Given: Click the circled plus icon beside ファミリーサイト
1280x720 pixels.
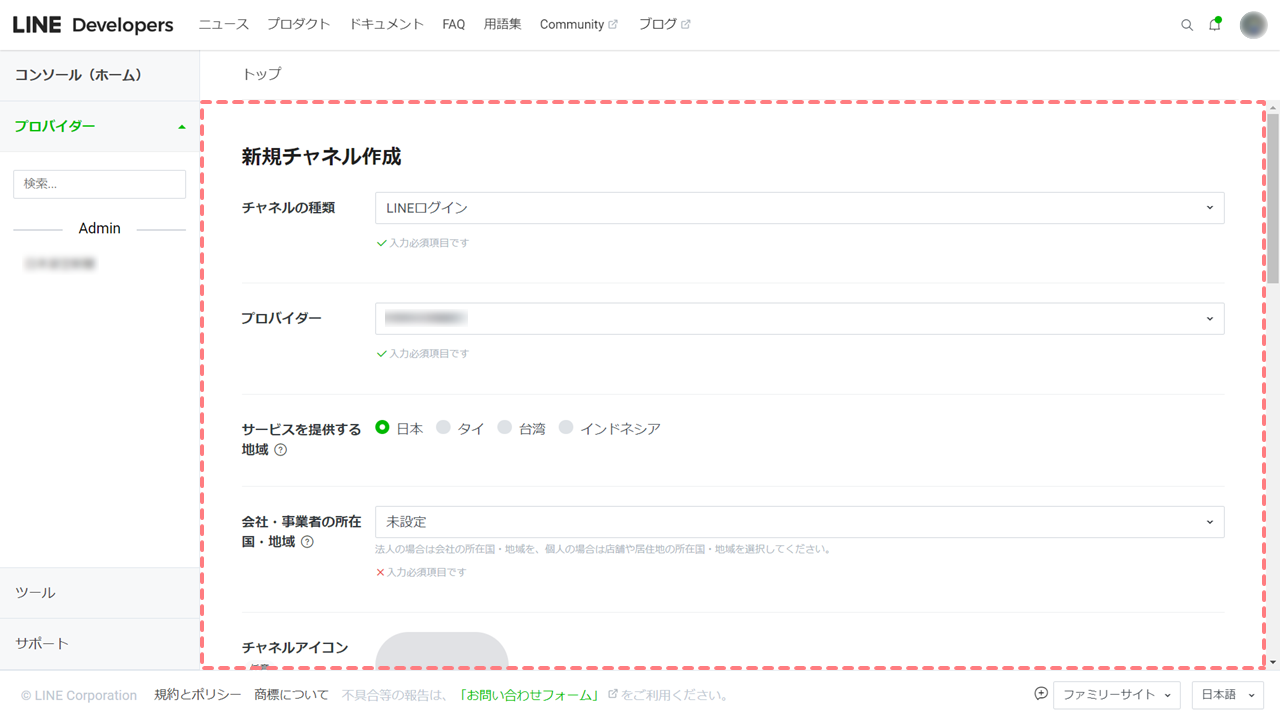Looking at the screenshot, I should [1041, 694].
